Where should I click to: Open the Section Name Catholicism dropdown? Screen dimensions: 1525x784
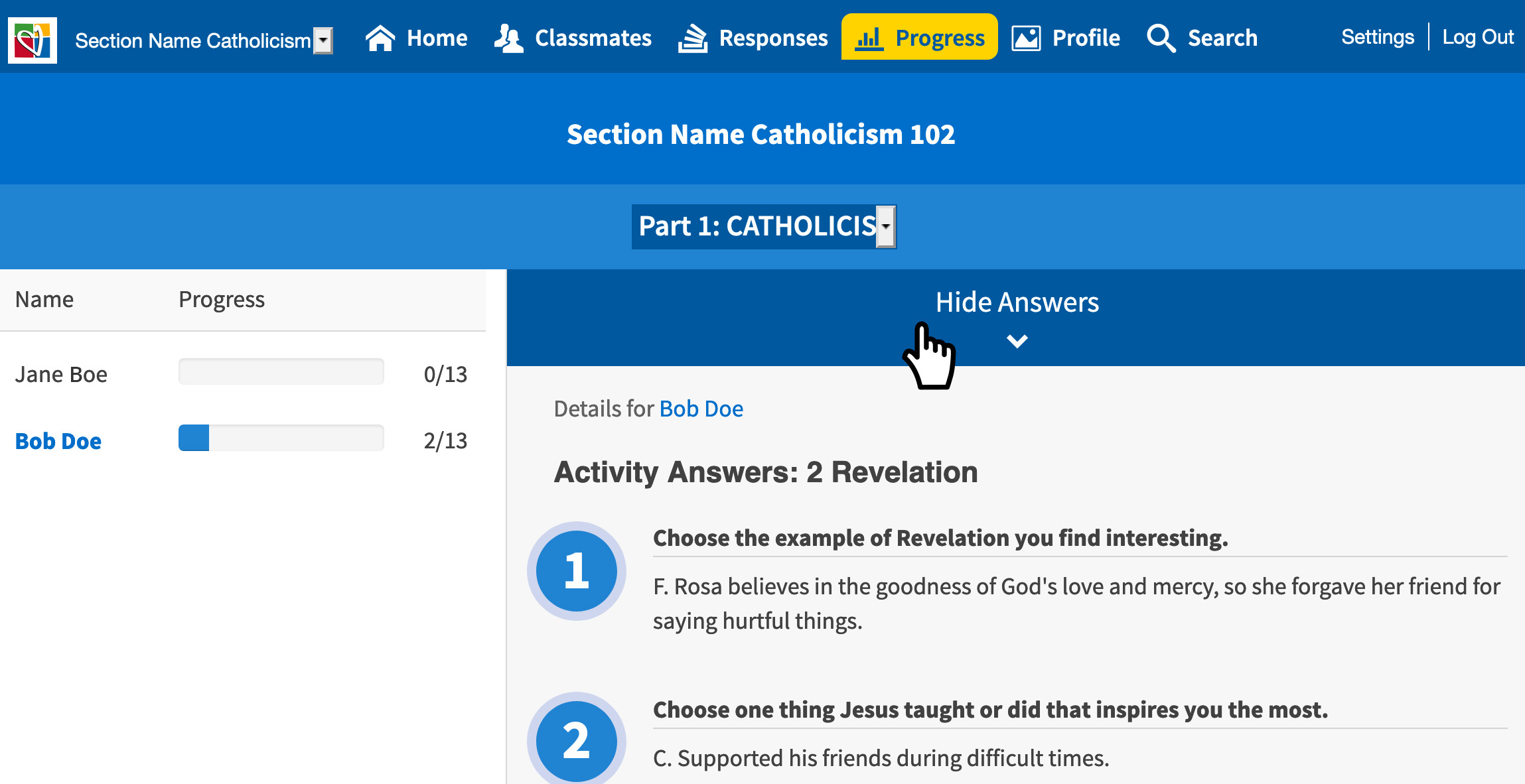204,40
